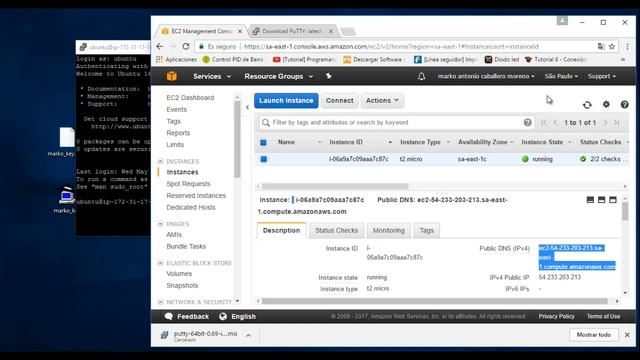
Task: Click the sidebar vertical scrollbar
Action: [237, 139]
